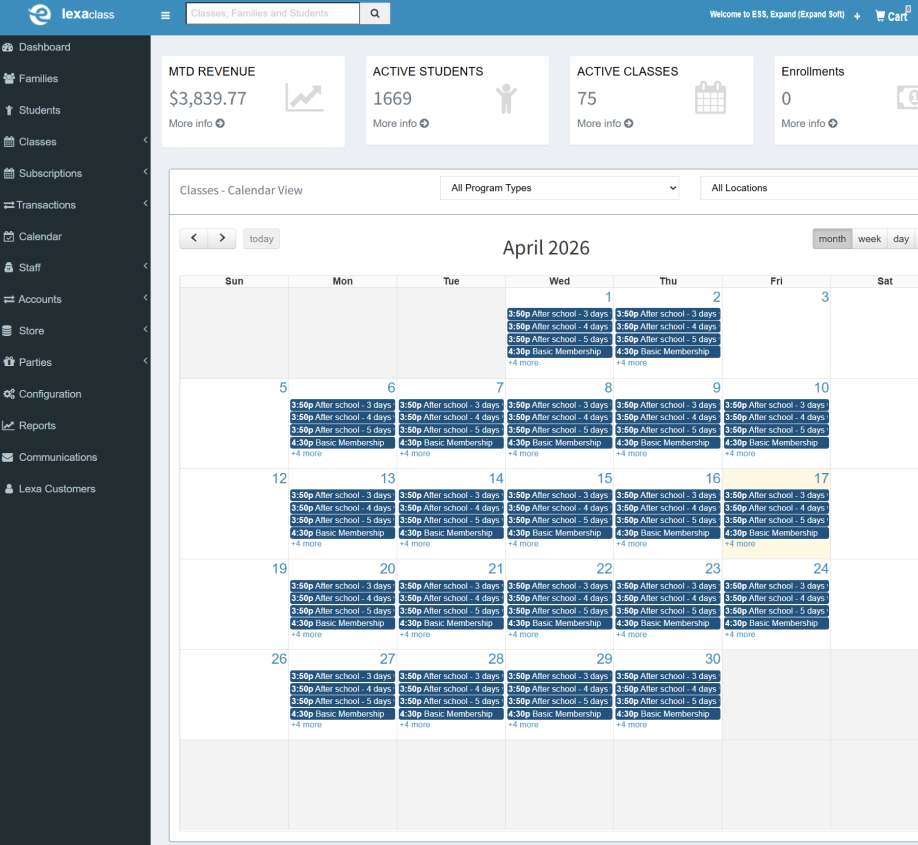Click the Parties gift icon
The image size is (918, 845).
point(9,362)
